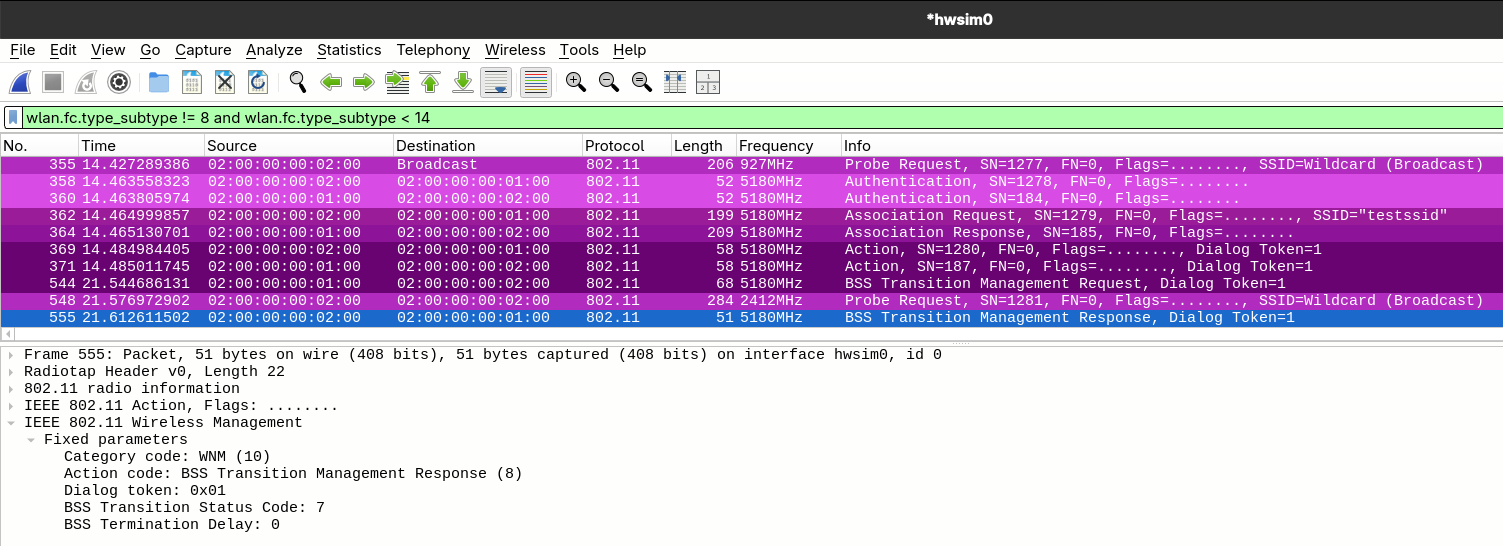Click the capture options gear icon
Image resolution: width=1503 pixels, height=546 pixels.
(119, 82)
